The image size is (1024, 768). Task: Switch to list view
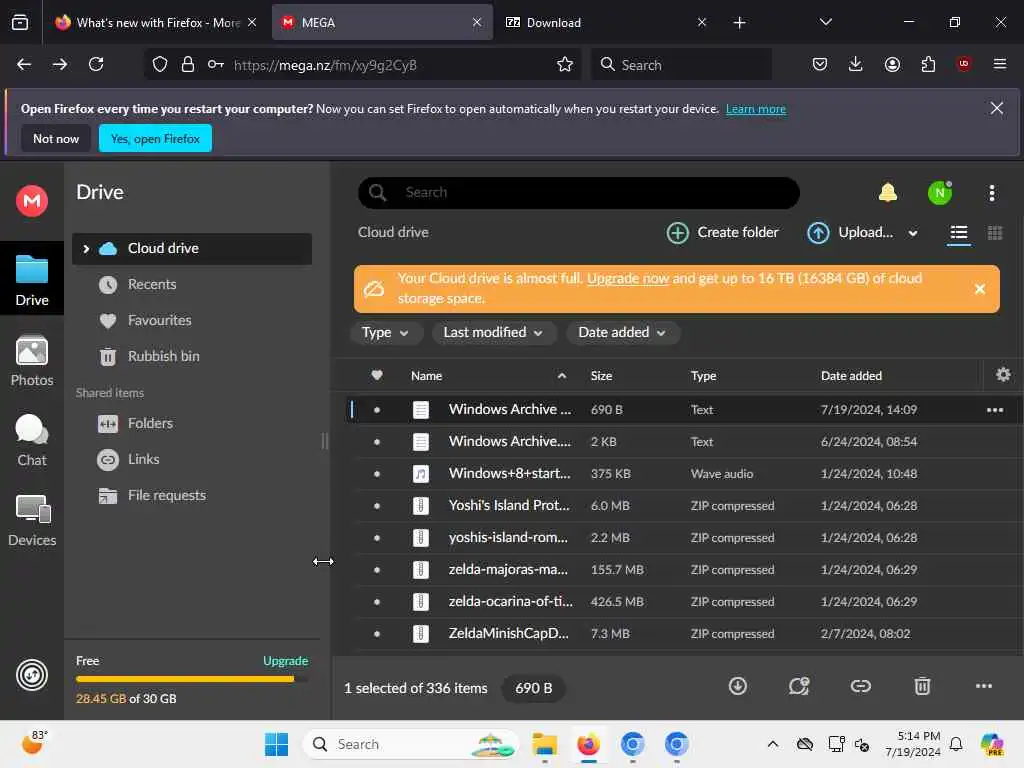[958, 233]
